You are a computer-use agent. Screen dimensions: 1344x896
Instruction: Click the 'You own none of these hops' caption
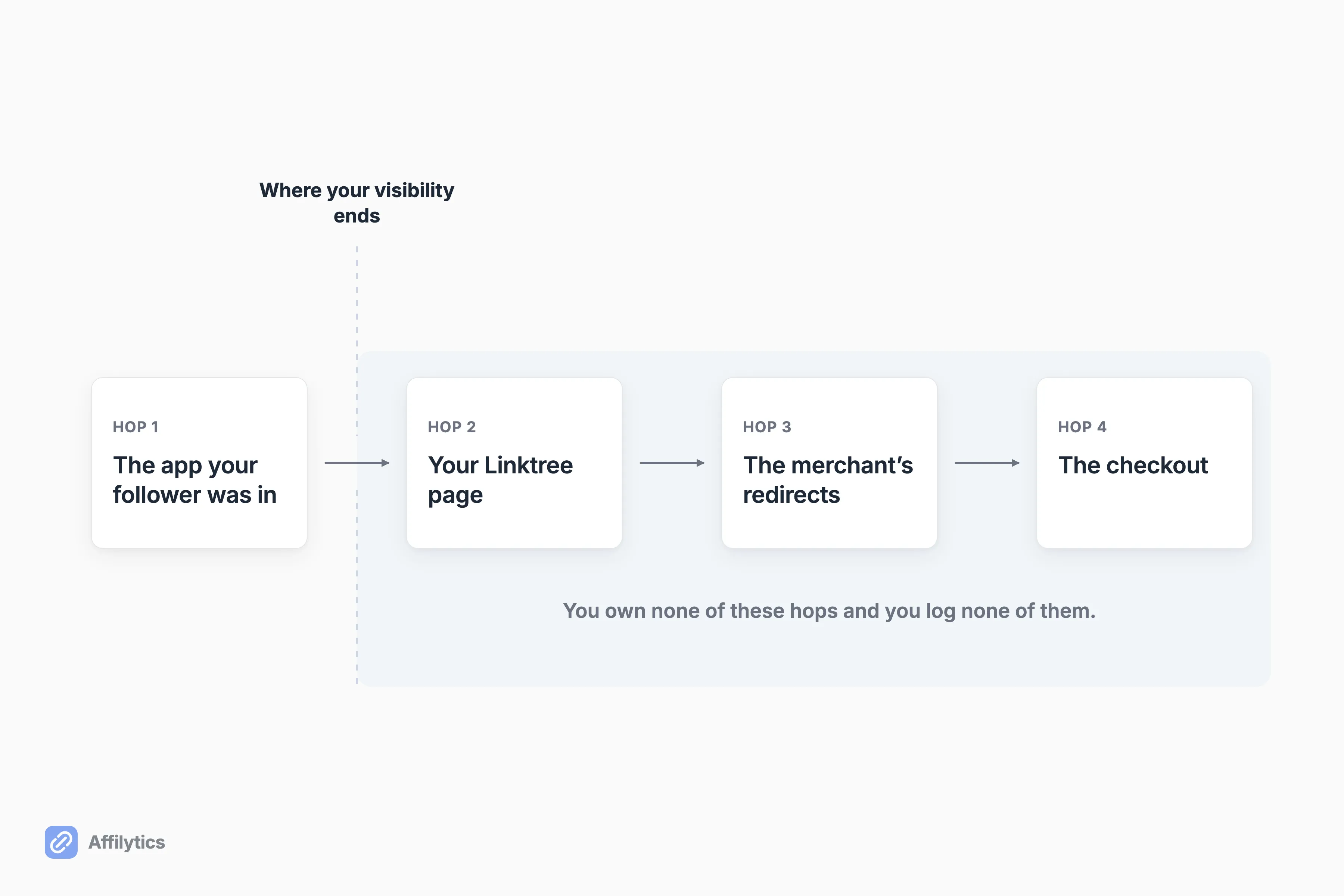(x=829, y=611)
